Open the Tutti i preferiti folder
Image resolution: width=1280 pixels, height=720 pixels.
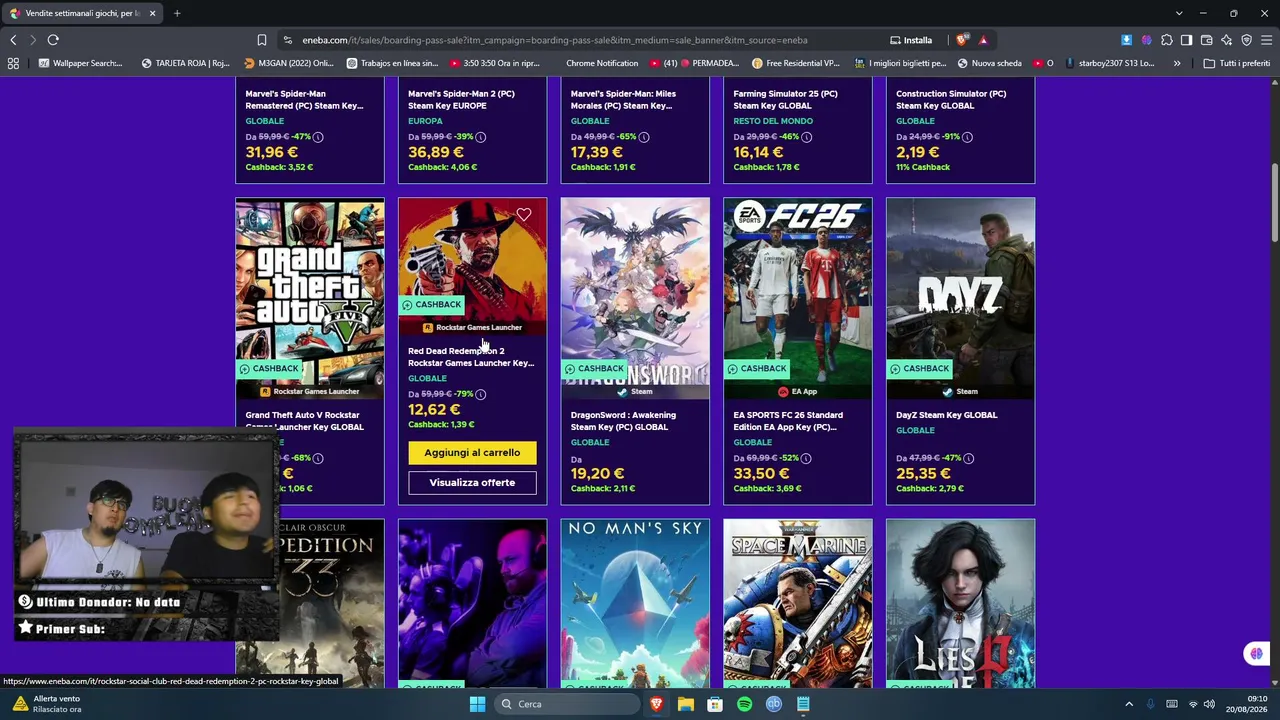pos(1237,63)
